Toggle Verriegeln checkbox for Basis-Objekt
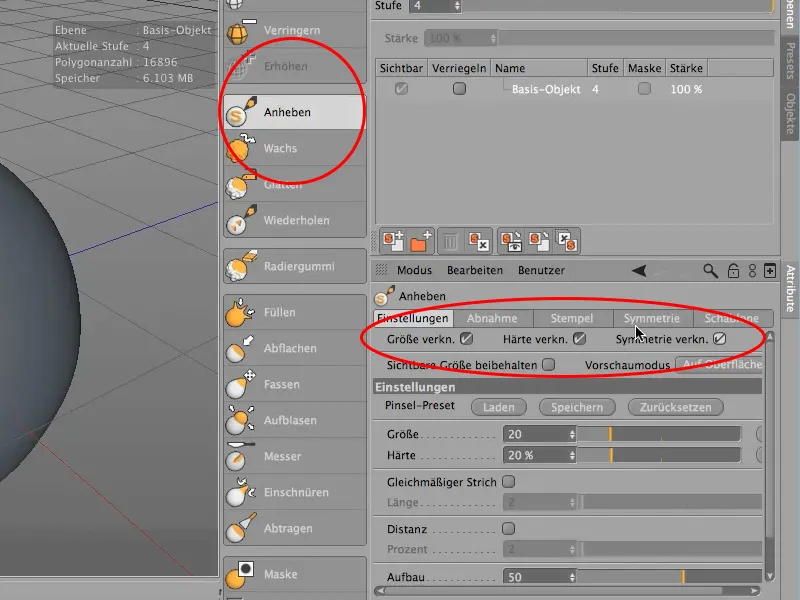The width and height of the screenshot is (800, 600). [x=459, y=89]
